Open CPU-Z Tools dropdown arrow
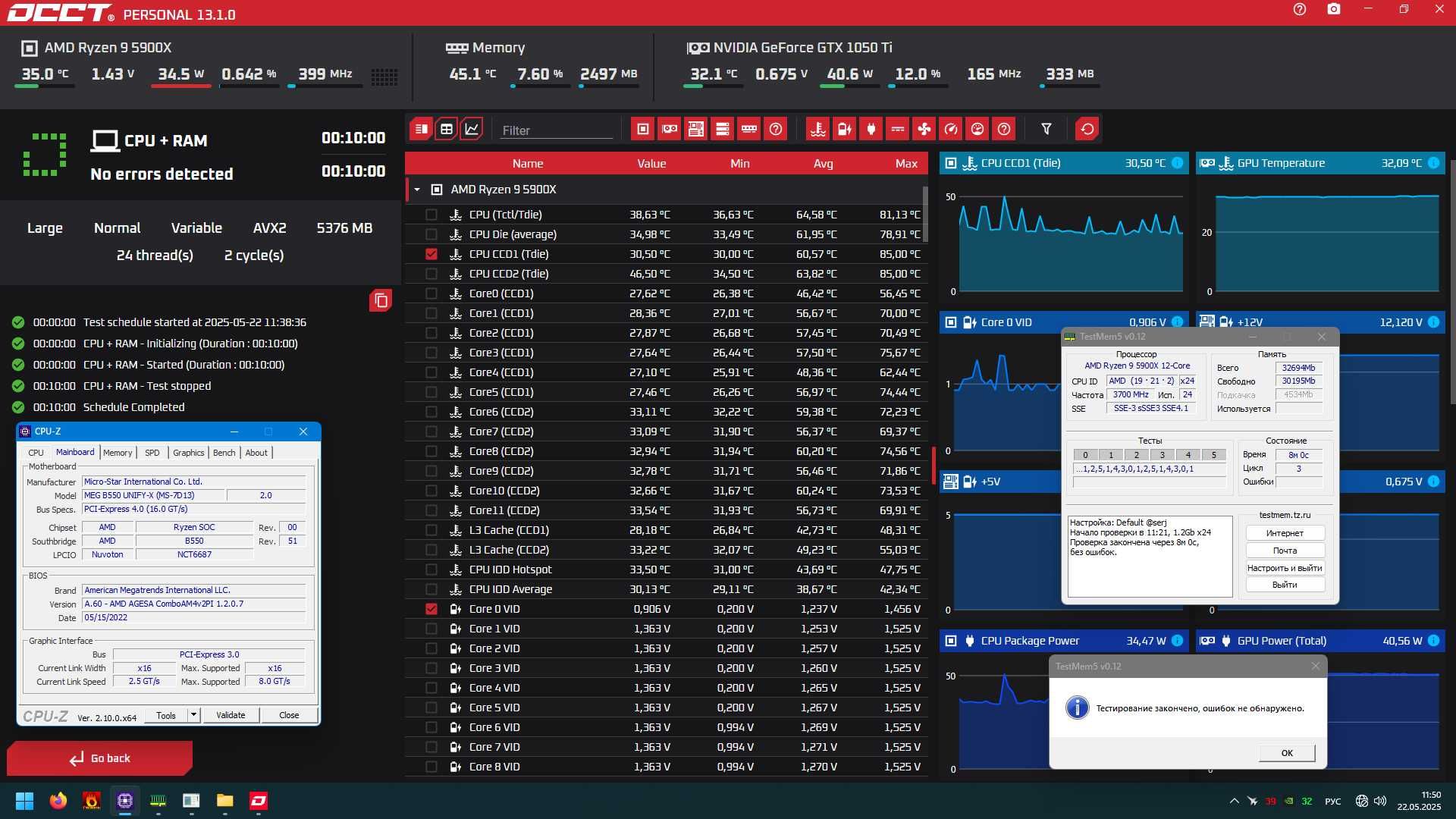This screenshot has height=819, width=1456. pyautogui.click(x=194, y=715)
